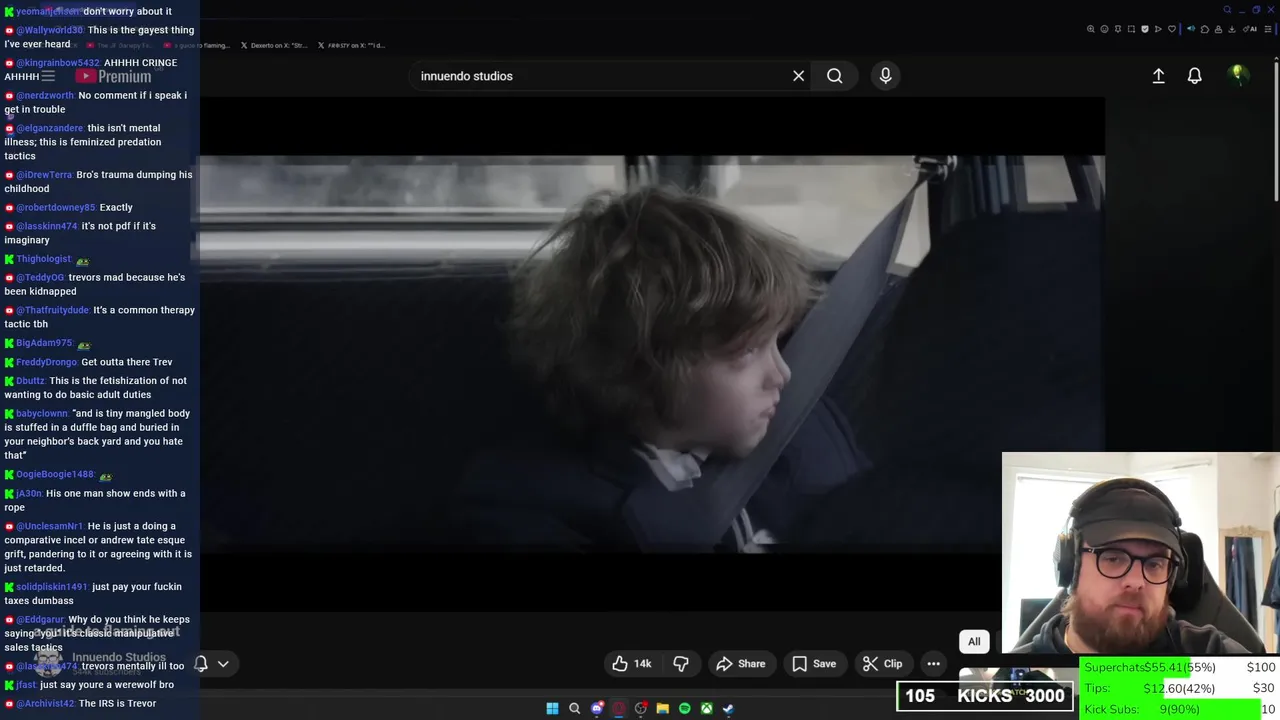Viewport: 1280px width, 720px height.
Task: Click the browser heart favorites icon
Action: [x=1172, y=29]
